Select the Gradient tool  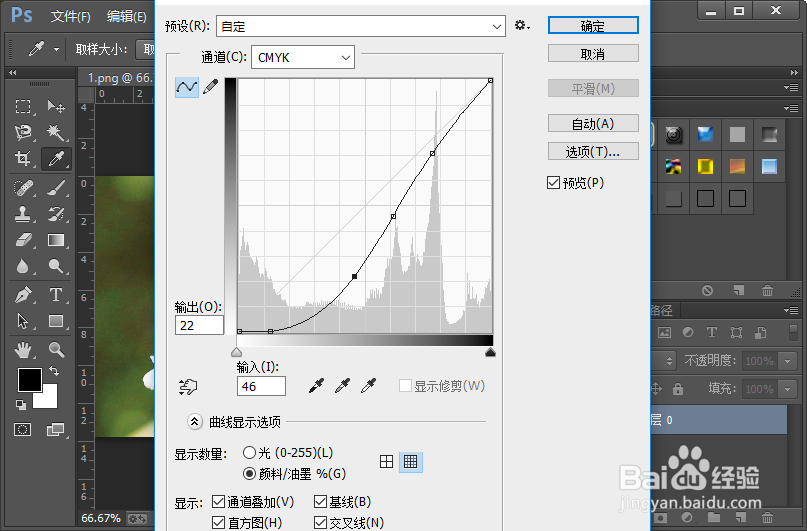pyautogui.click(x=56, y=240)
